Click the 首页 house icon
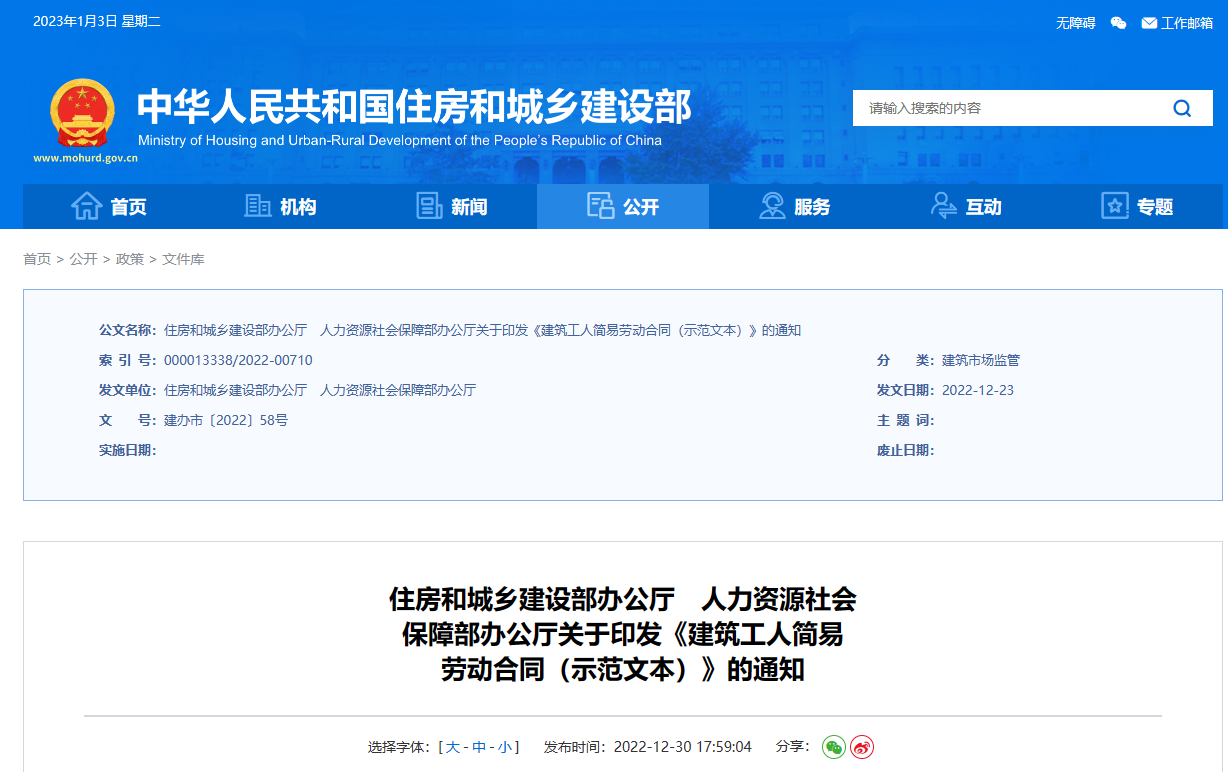 pos(87,206)
